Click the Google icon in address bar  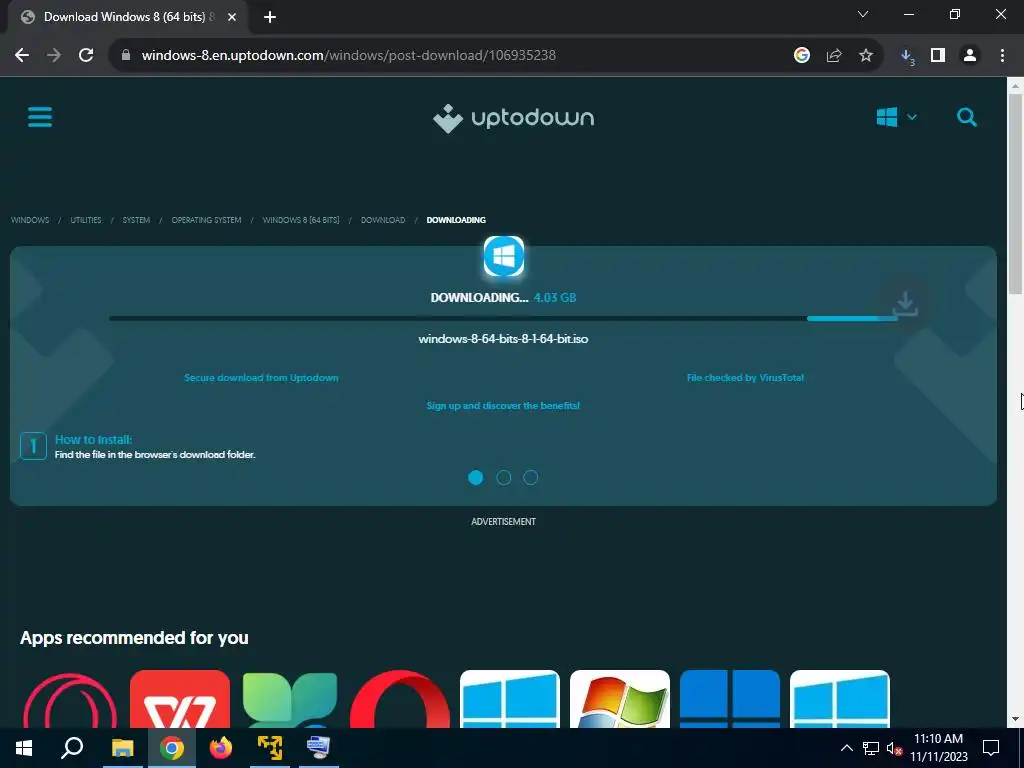802,56
